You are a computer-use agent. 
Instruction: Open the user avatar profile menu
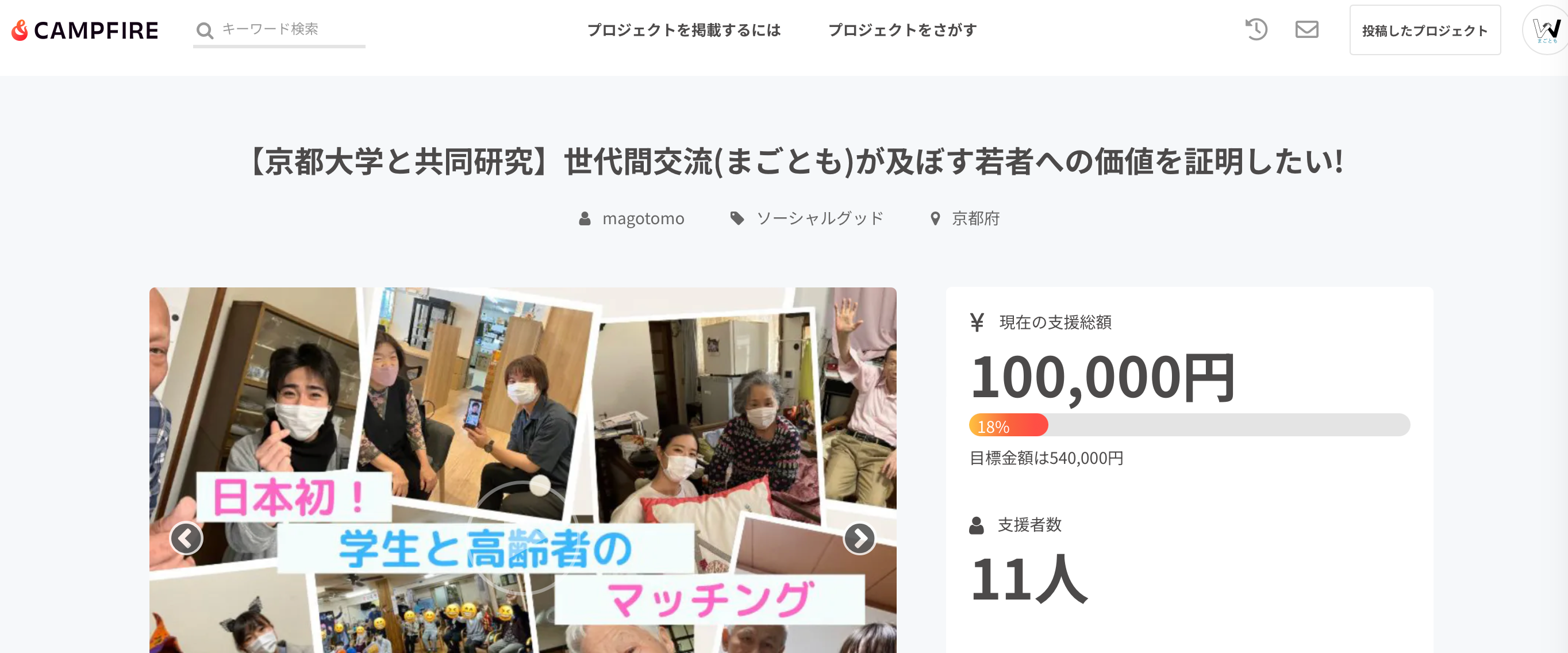(1546, 30)
